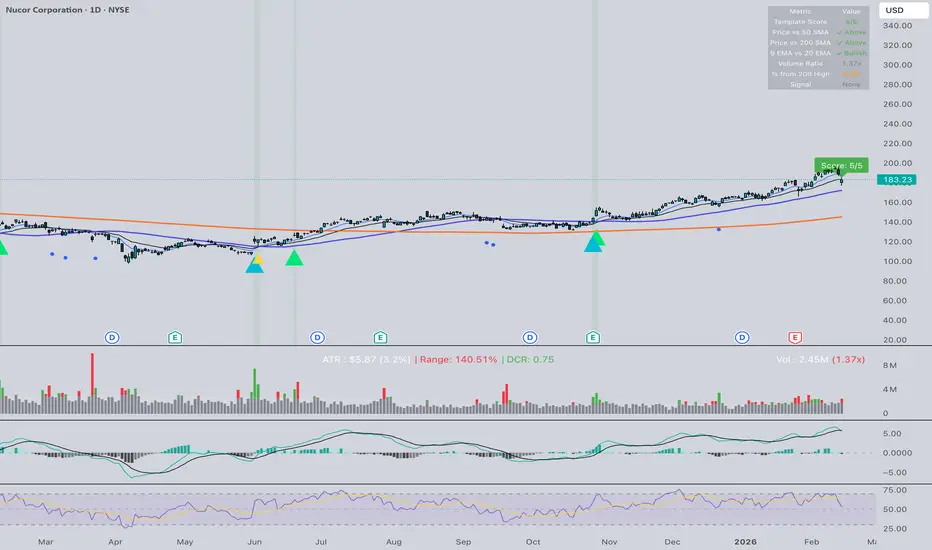Image resolution: width=932 pixels, height=550 pixels.
Task: Click the green earnings E marker in late July
Action: (x=380, y=338)
